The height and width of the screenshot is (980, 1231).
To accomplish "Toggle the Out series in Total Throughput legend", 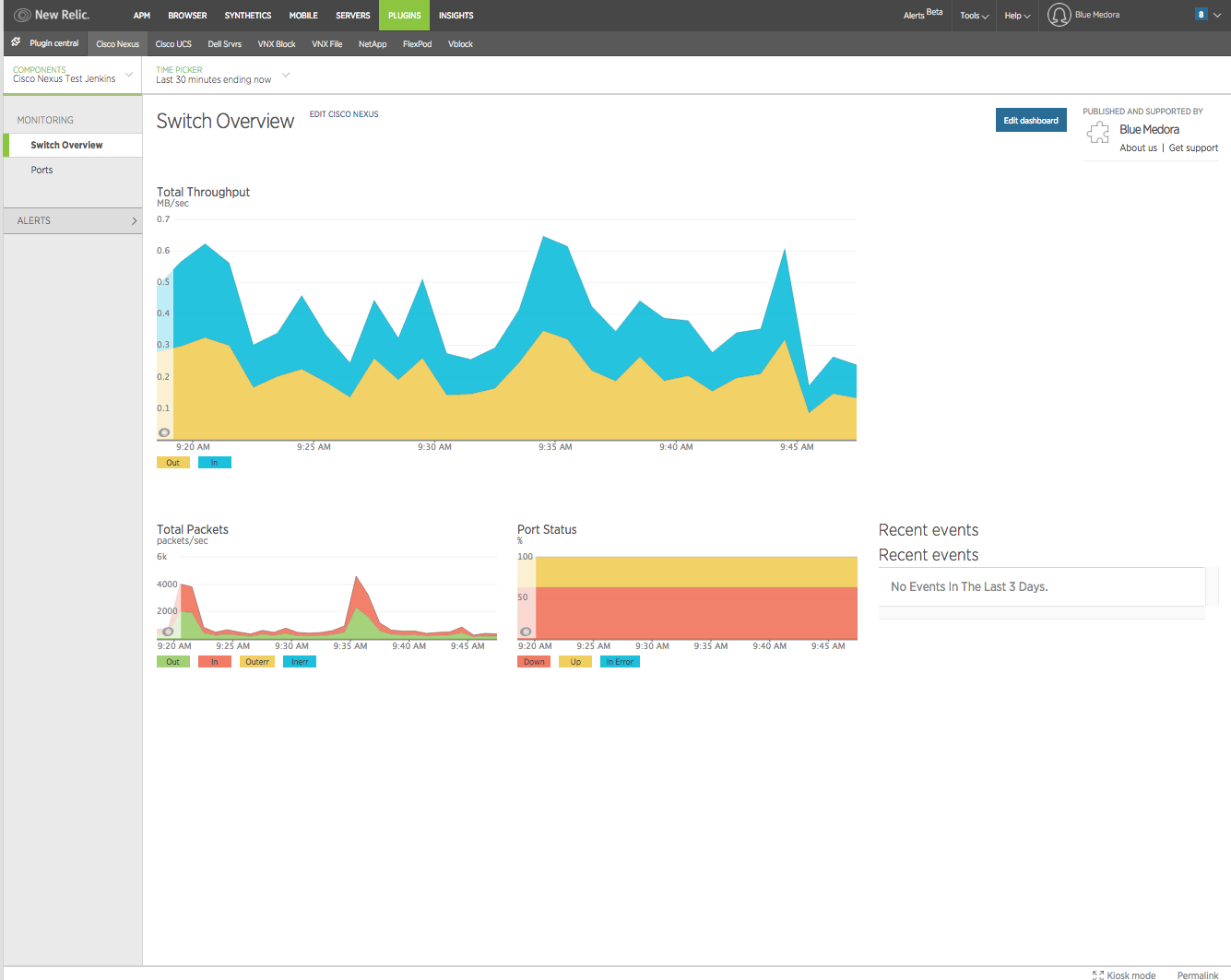I will [x=173, y=463].
